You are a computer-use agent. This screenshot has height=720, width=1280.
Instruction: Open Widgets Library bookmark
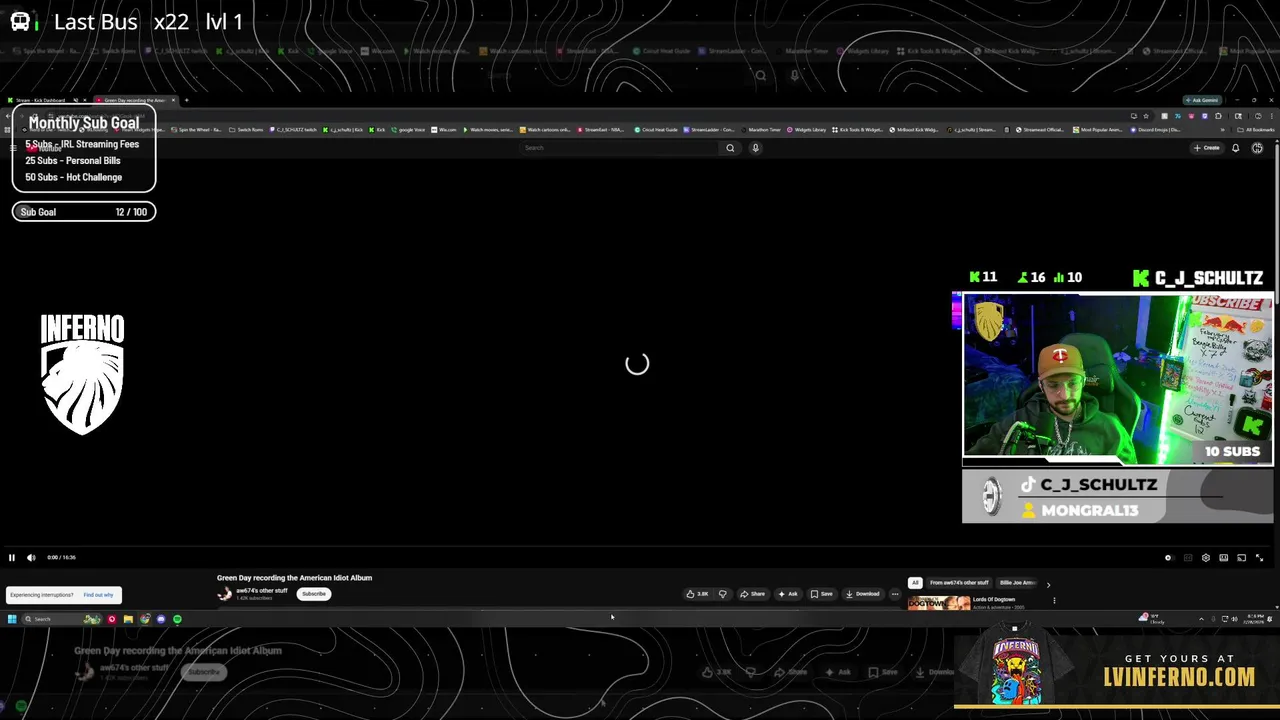coord(808,129)
